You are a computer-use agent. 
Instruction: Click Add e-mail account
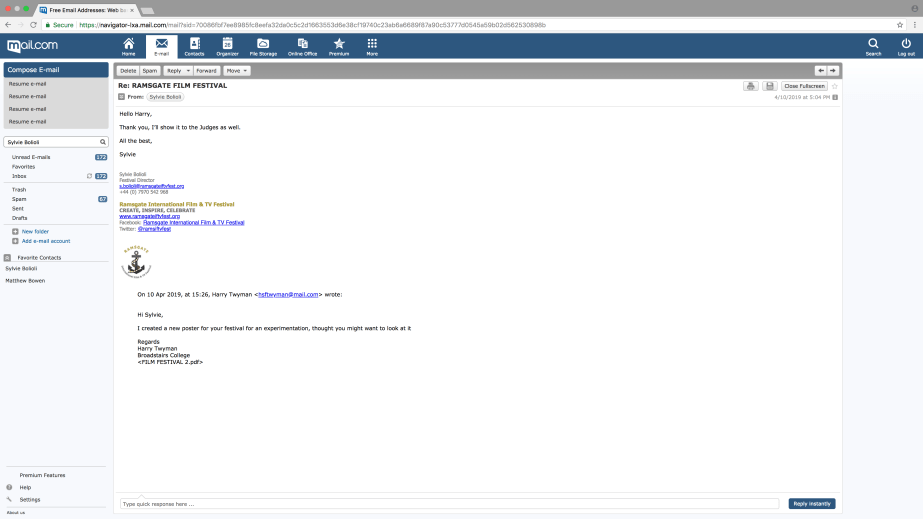point(46,241)
